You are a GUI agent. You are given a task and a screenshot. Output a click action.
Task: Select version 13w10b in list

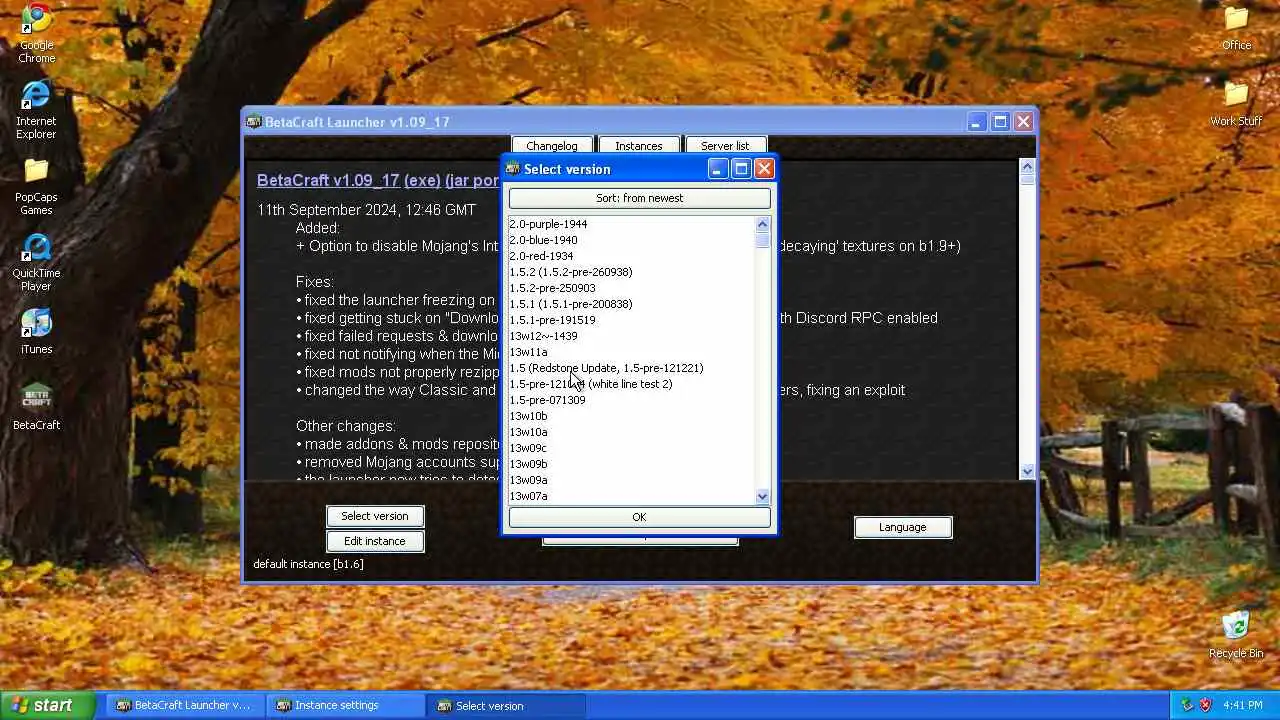[632, 416]
